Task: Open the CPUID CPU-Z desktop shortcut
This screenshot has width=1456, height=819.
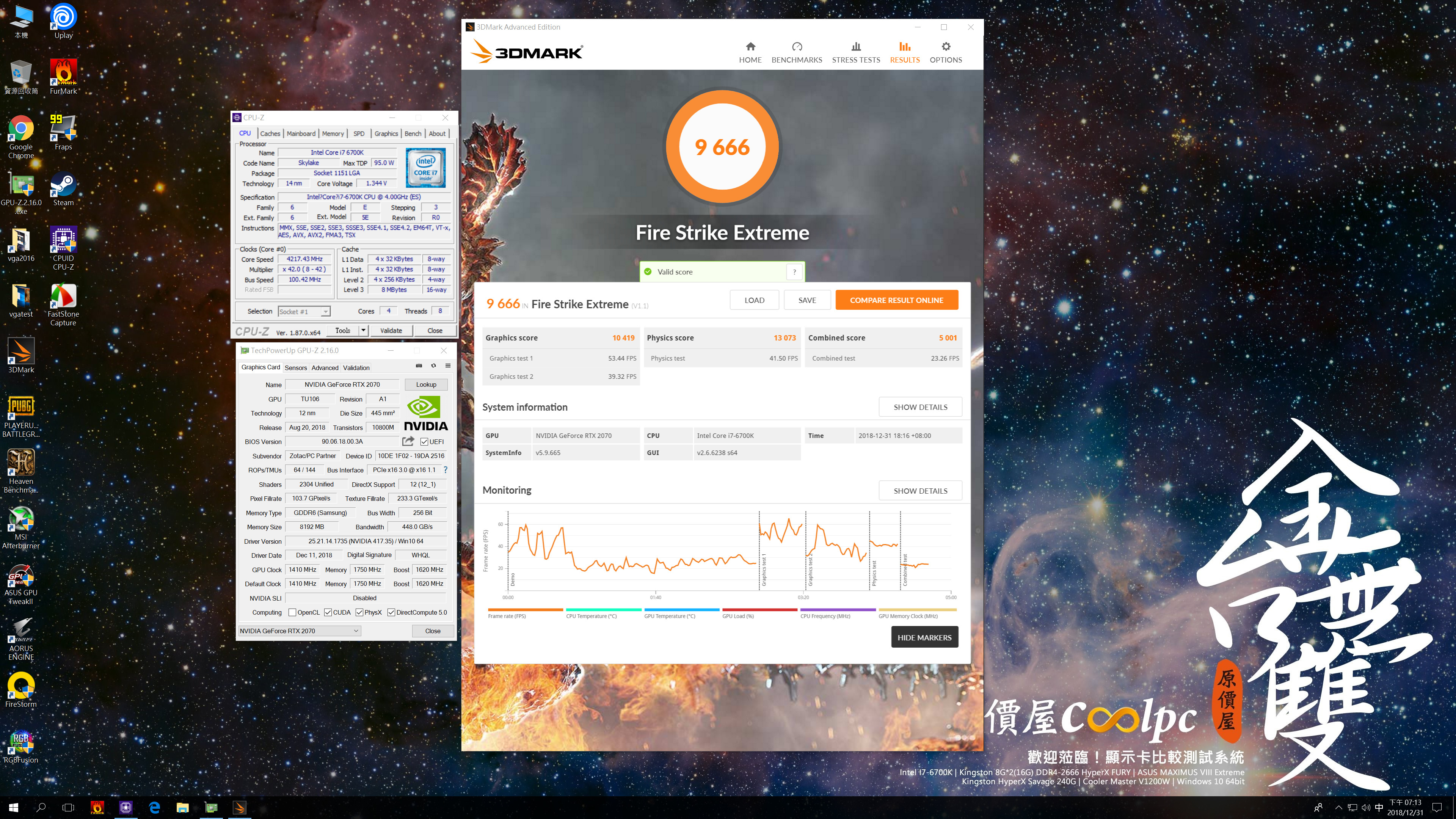Action: click(63, 249)
